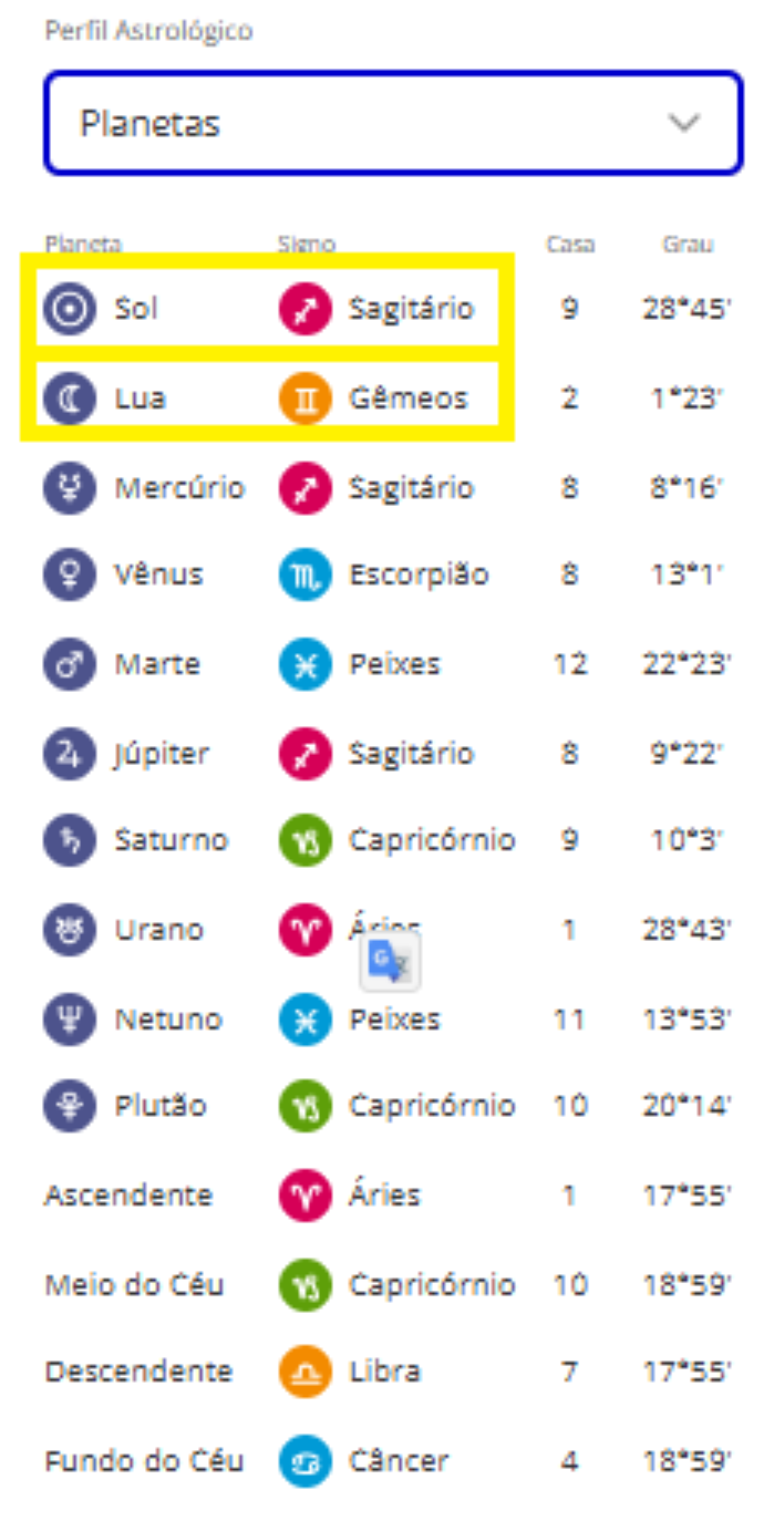This screenshot has width=774, height=1521.
Task: Click the Meio do Céu label
Action: pos(134,1284)
